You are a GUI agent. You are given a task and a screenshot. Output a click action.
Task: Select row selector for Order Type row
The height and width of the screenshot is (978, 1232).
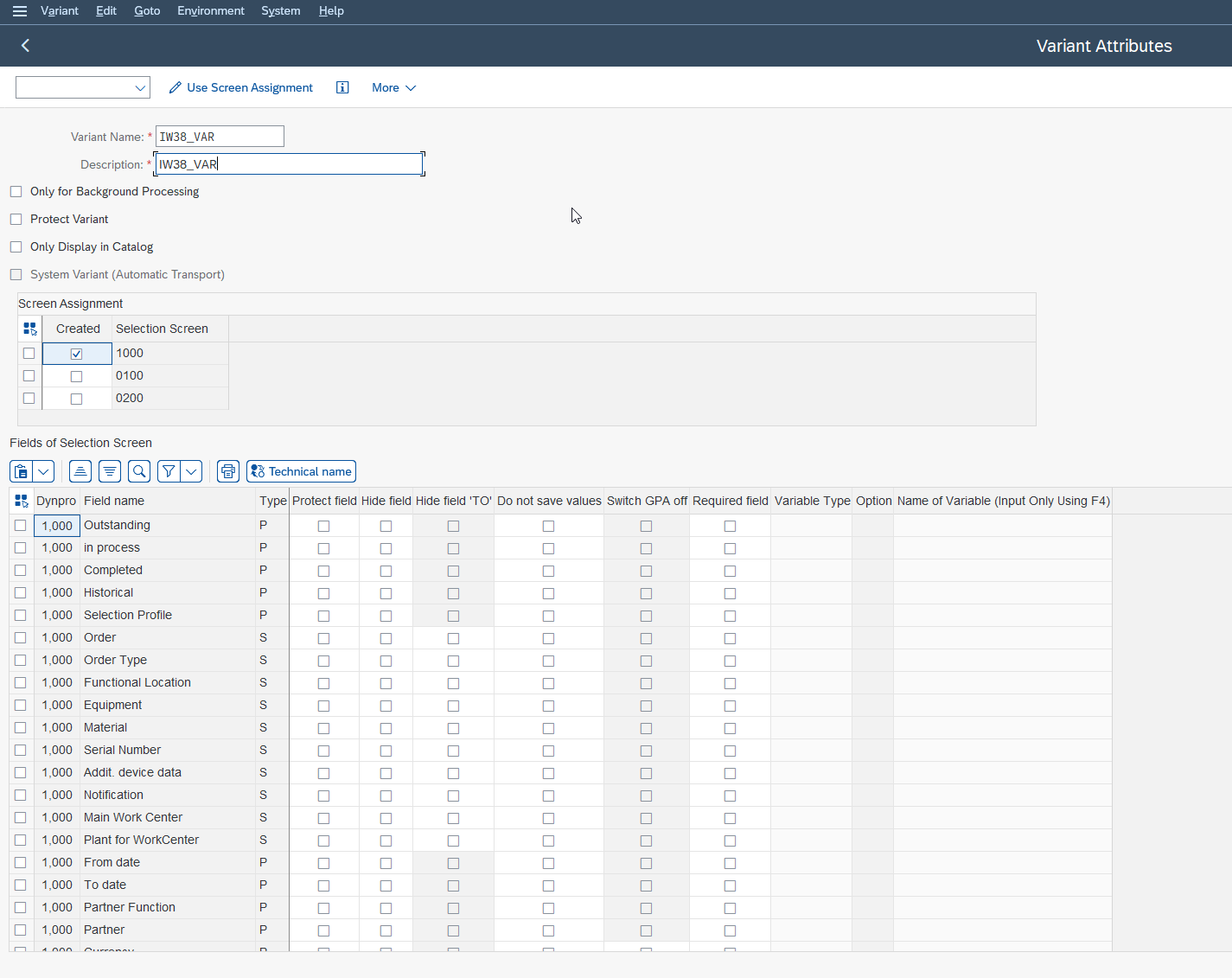(21, 660)
